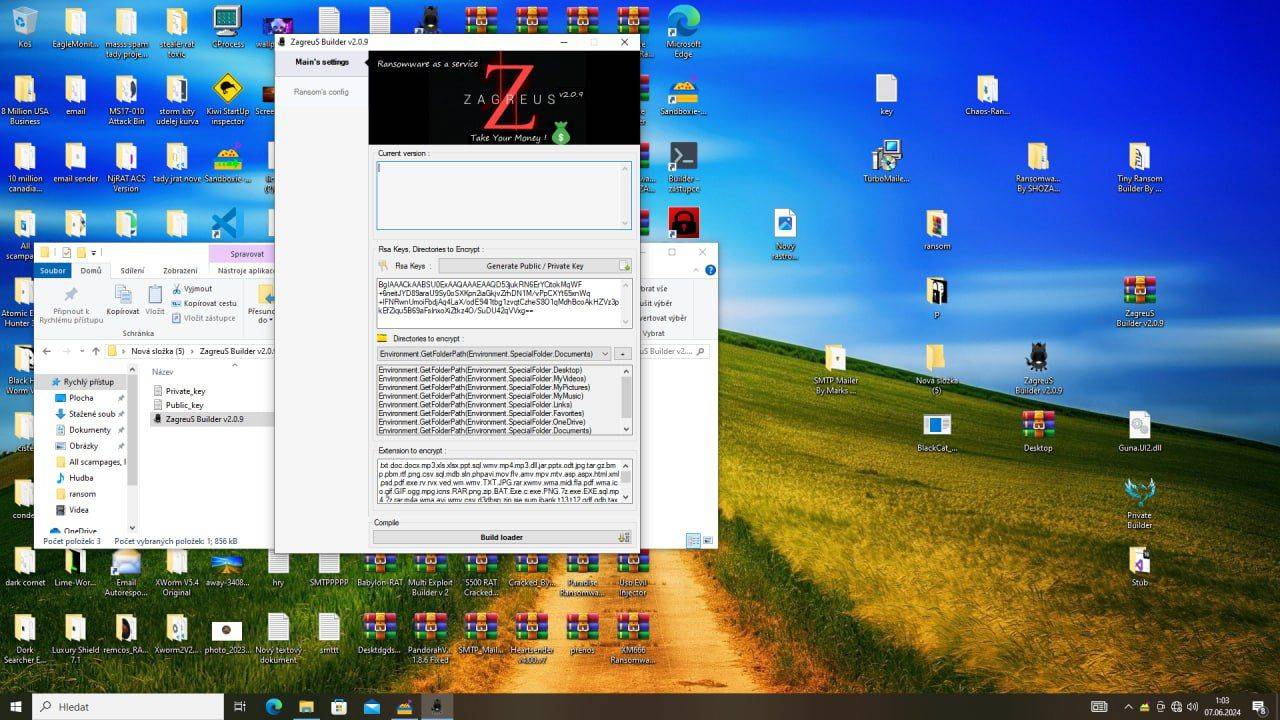Switch to the Domů ribbon tab
Image resolution: width=1280 pixels, height=720 pixels.
click(x=91, y=270)
